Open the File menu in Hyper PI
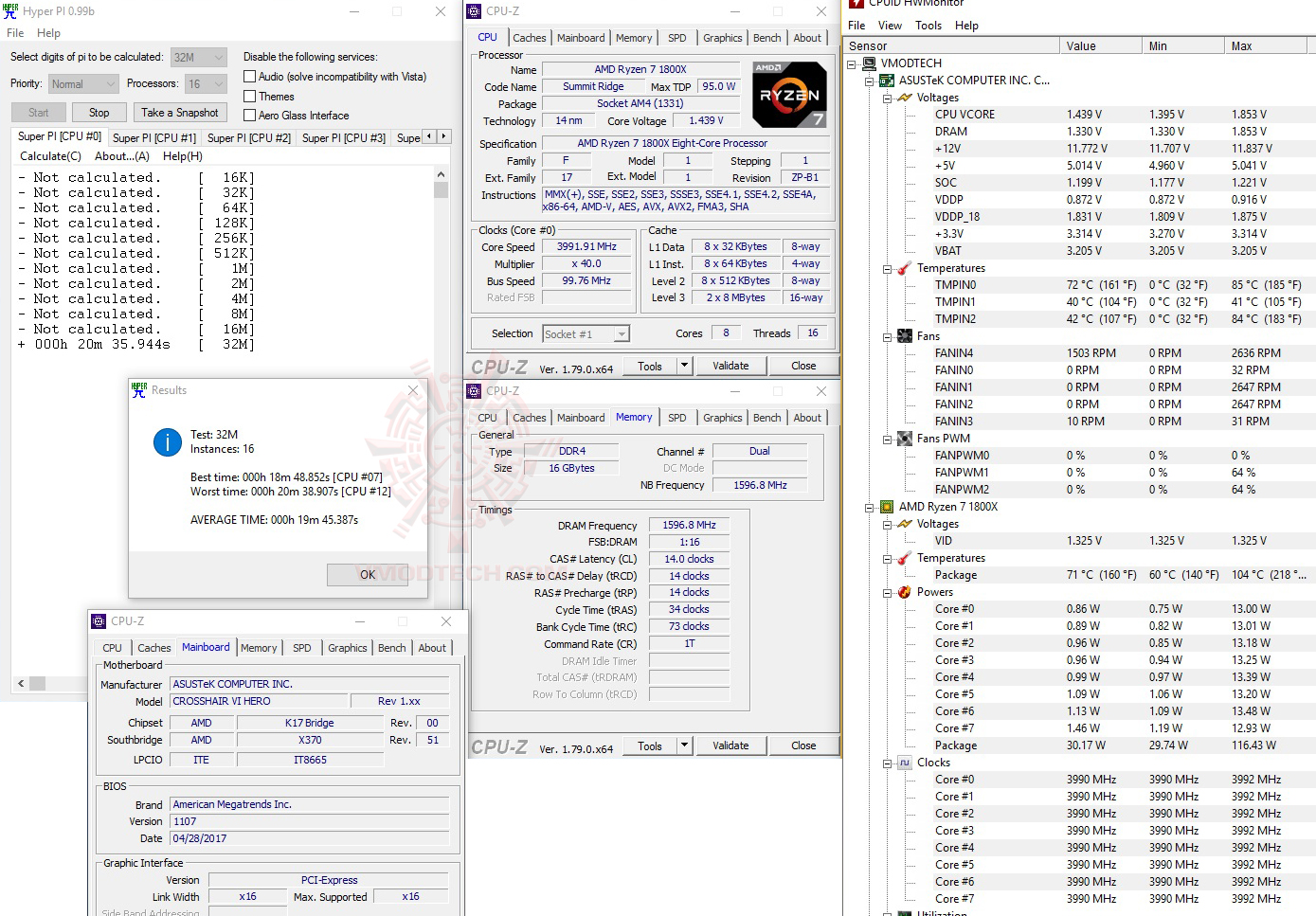Viewport: 1316px width, 916px height. click(x=15, y=33)
